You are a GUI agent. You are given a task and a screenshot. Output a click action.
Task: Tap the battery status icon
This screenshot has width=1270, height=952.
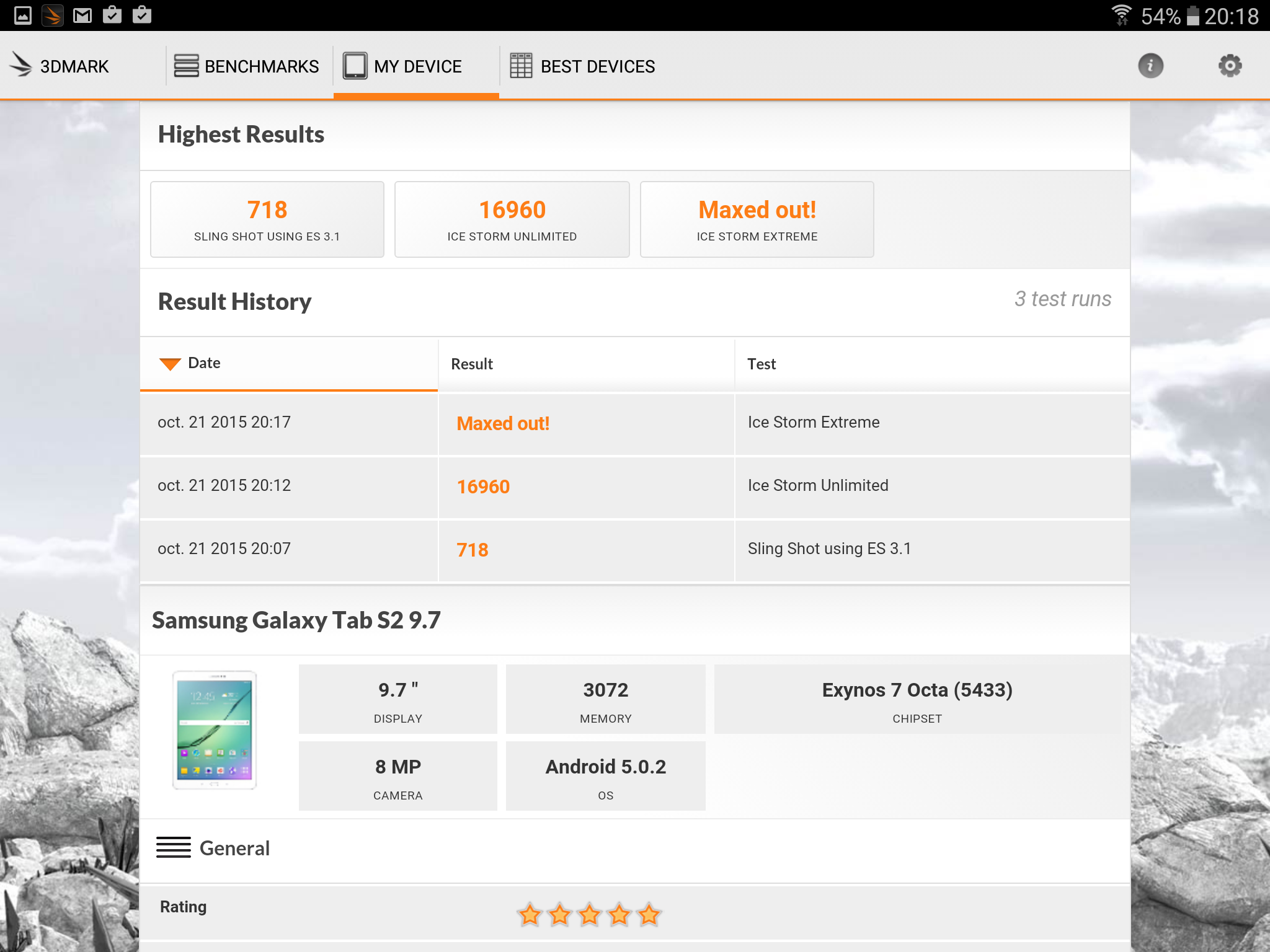pyautogui.click(x=1193, y=15)
